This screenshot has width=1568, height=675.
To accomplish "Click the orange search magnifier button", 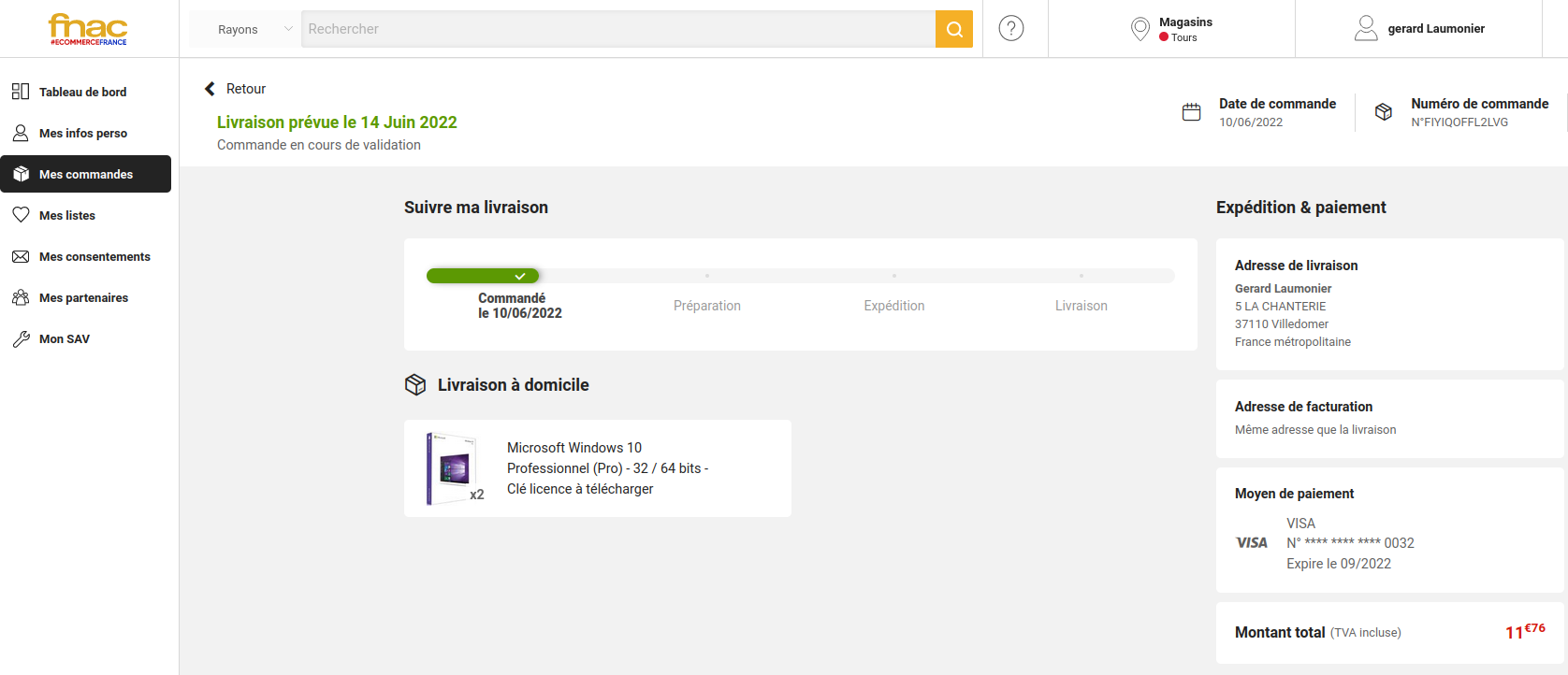I will point(953,29).
